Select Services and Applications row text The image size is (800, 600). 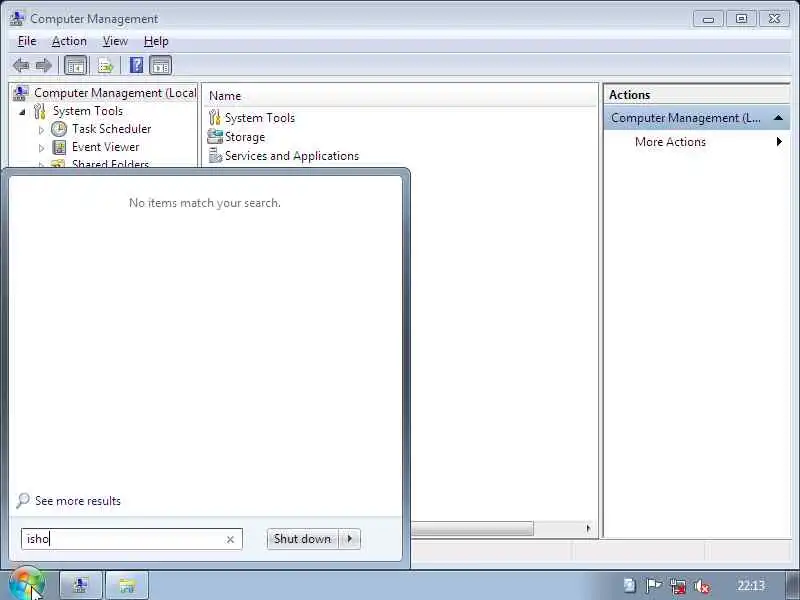coord(292,156)
